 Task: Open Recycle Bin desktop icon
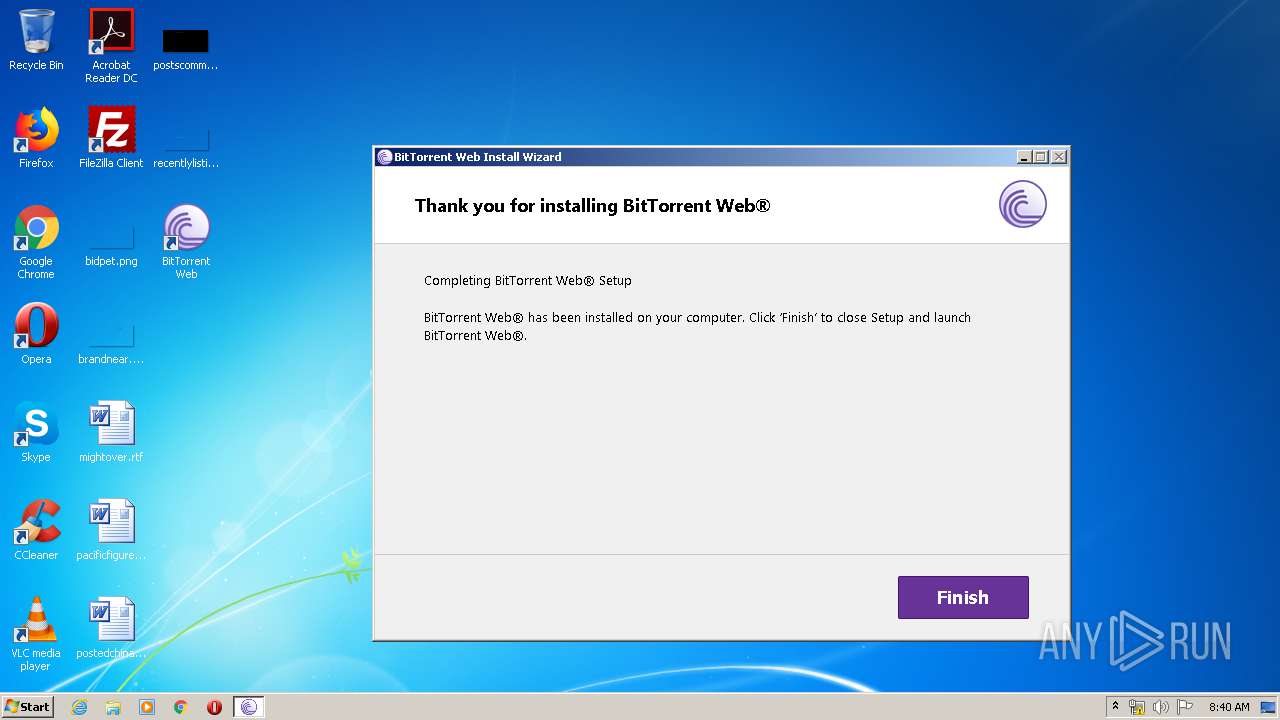[x=36, y=40]
